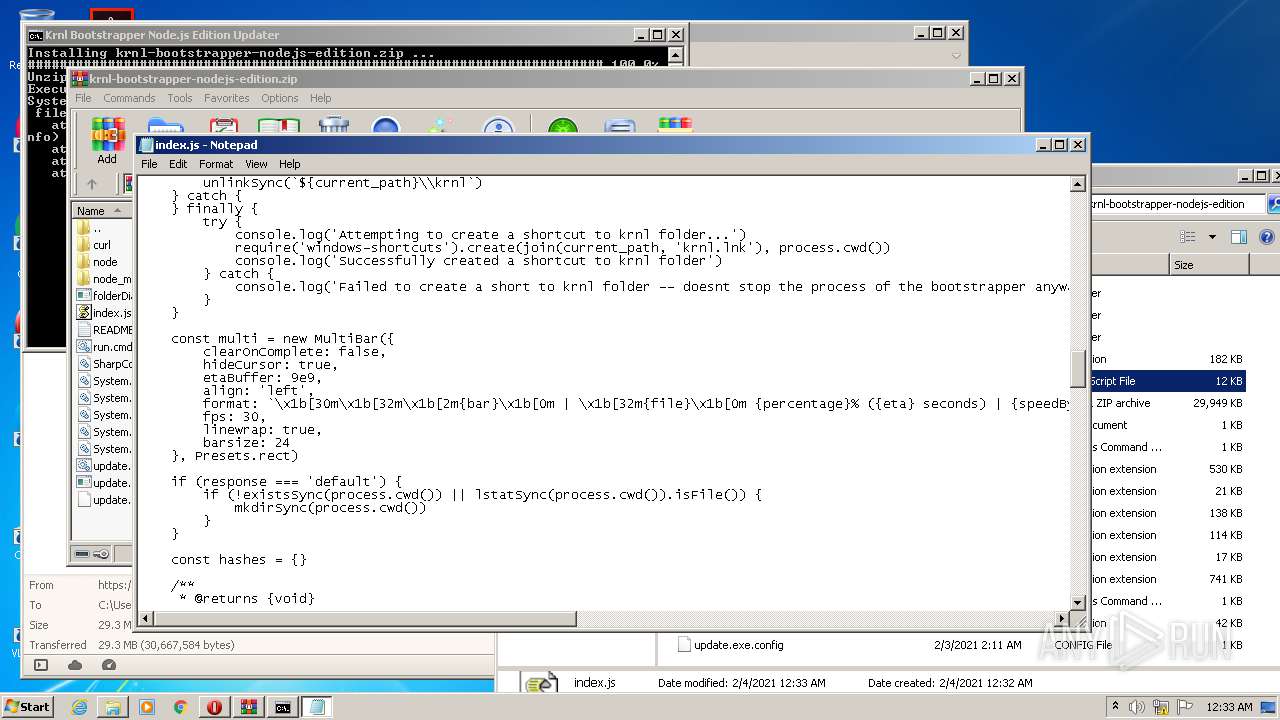Click krnl-bootstrapper-nodejs-edition address bar in Explorer
This screenshot has height=720, width=1280.
pyautogui.click(x=1176, y=204)
